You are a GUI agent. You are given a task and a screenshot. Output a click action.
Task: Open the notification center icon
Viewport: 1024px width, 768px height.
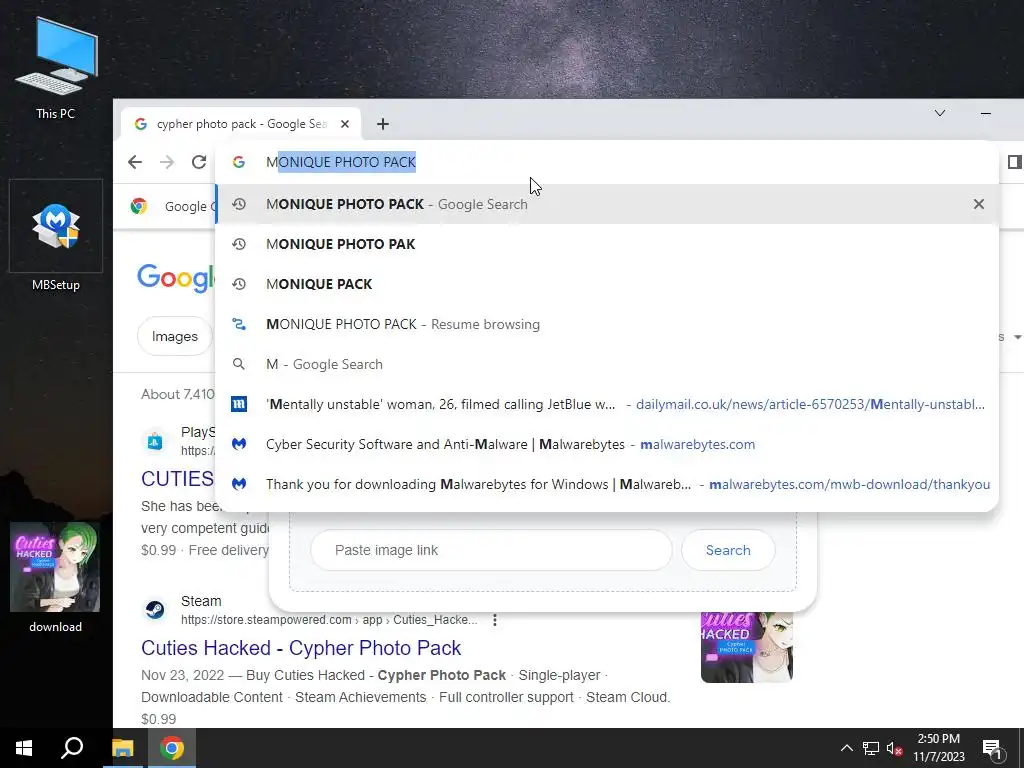[x=992, y=748]
